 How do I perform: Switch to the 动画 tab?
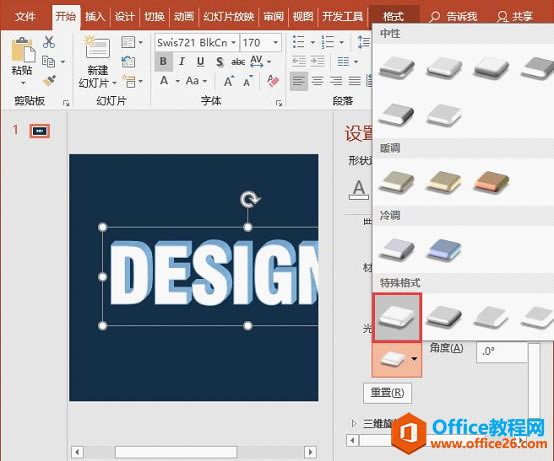[x=184, y=16]
